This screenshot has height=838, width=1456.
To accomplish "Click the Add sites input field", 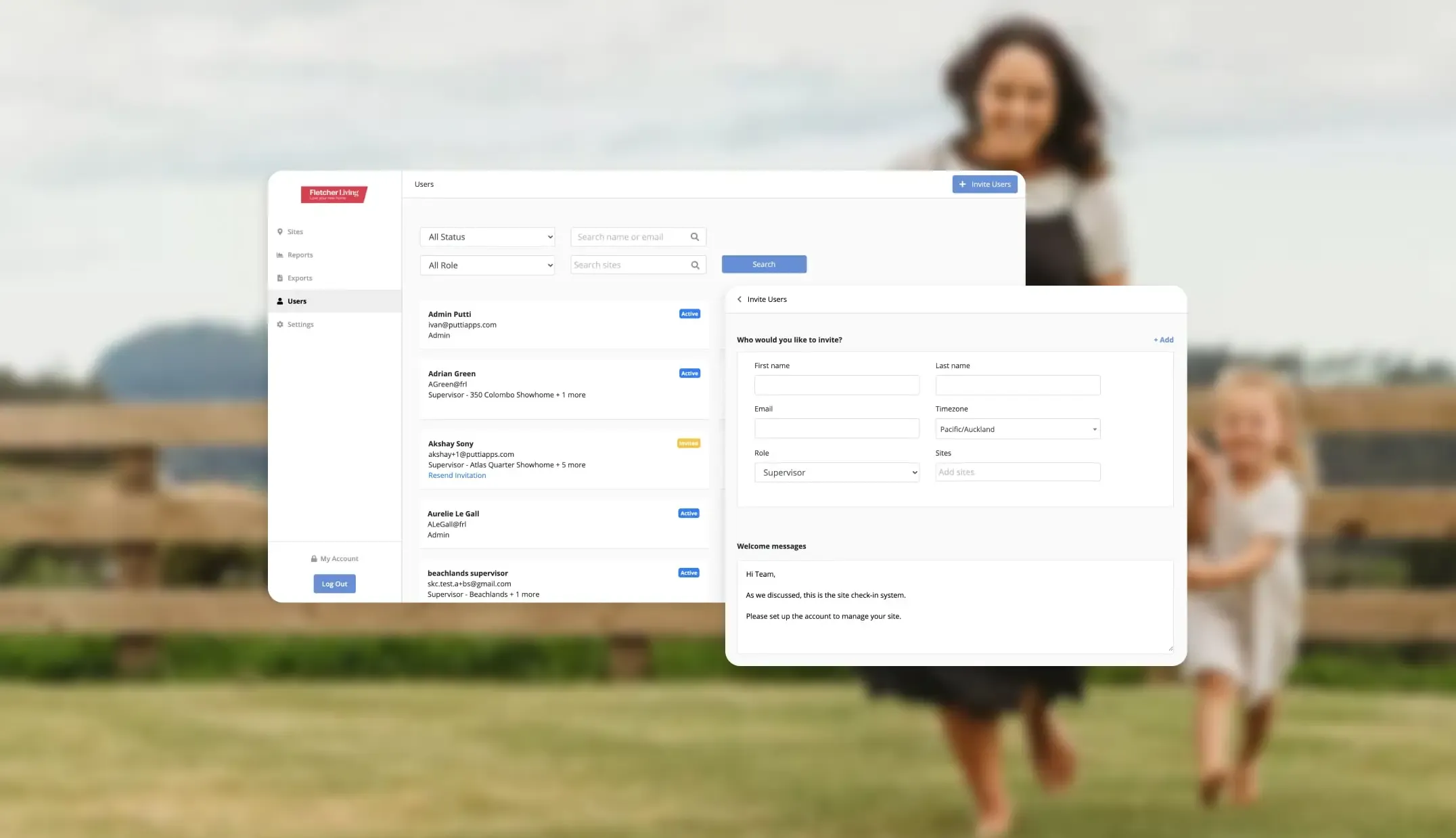I will point(1018,472).
